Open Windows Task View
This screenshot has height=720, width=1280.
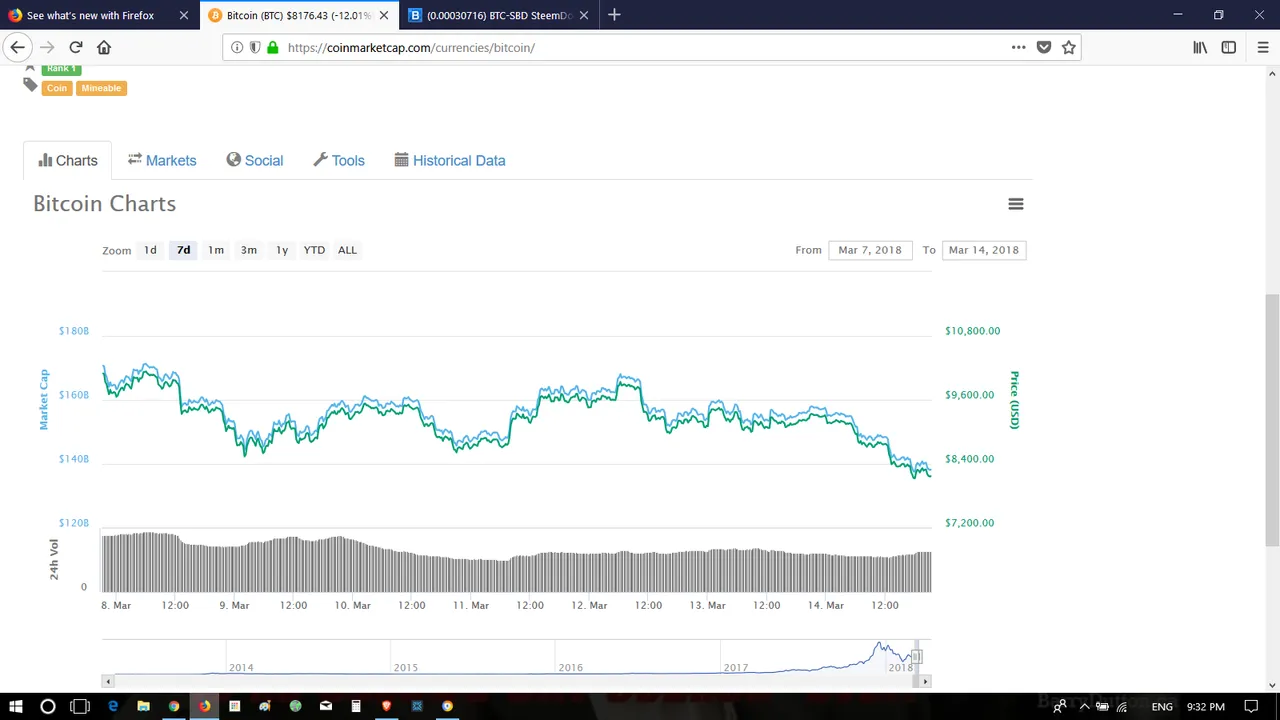pos(80,706)
